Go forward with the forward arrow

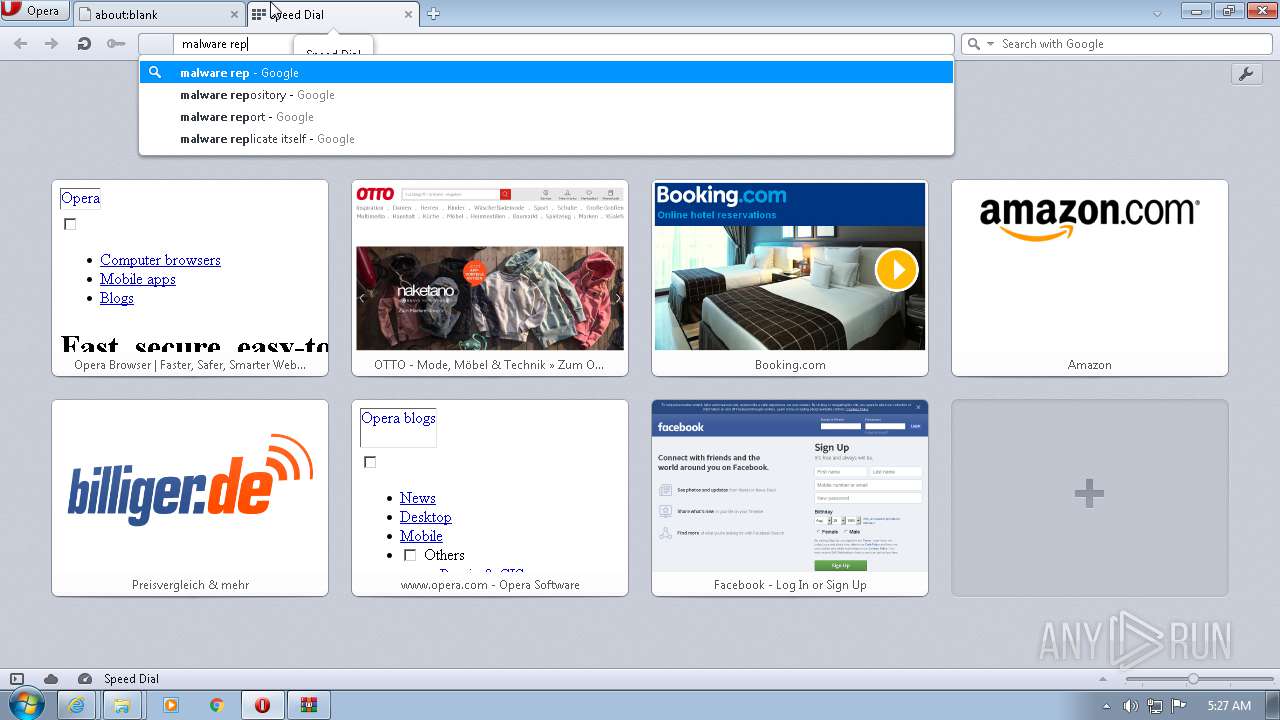52,44
